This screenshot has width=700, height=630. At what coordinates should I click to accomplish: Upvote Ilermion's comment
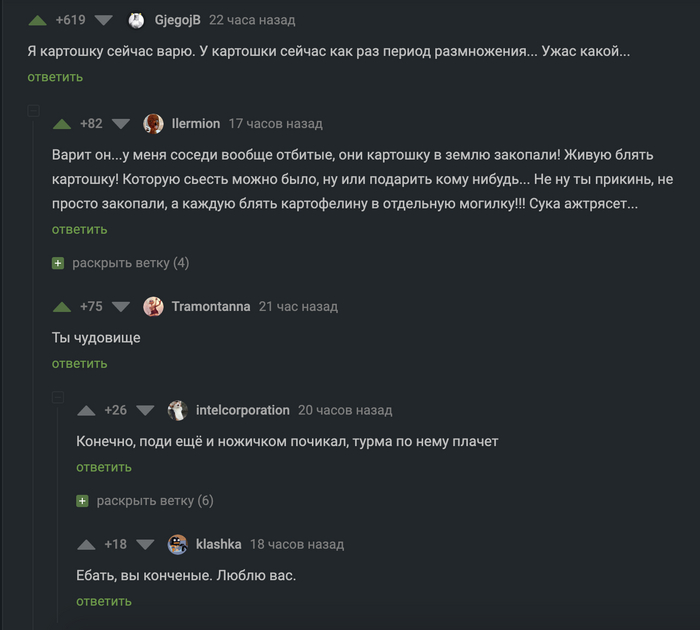coord(62,124)
